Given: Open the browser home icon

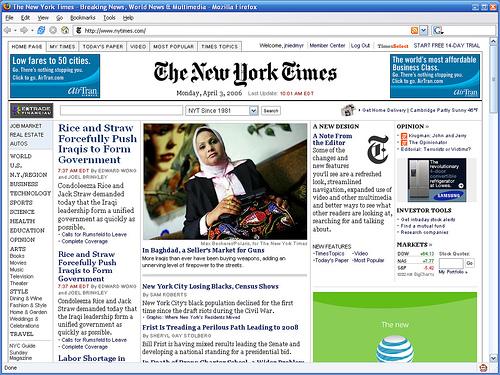Looking at the screenshot, I should pyautogui.click(x=65, y=30).
